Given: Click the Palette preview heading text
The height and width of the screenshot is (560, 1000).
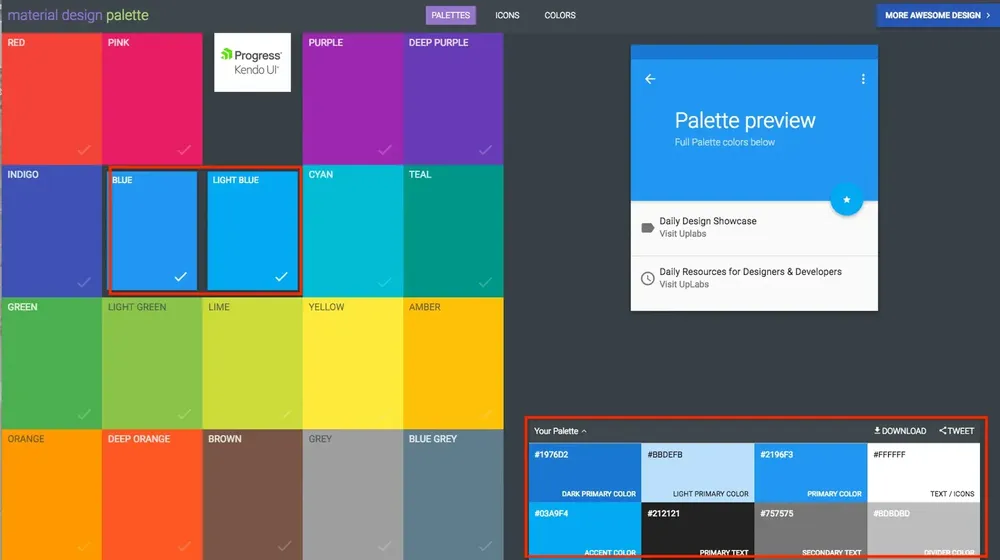Looking at the screenshot, I should pos(745,121).
